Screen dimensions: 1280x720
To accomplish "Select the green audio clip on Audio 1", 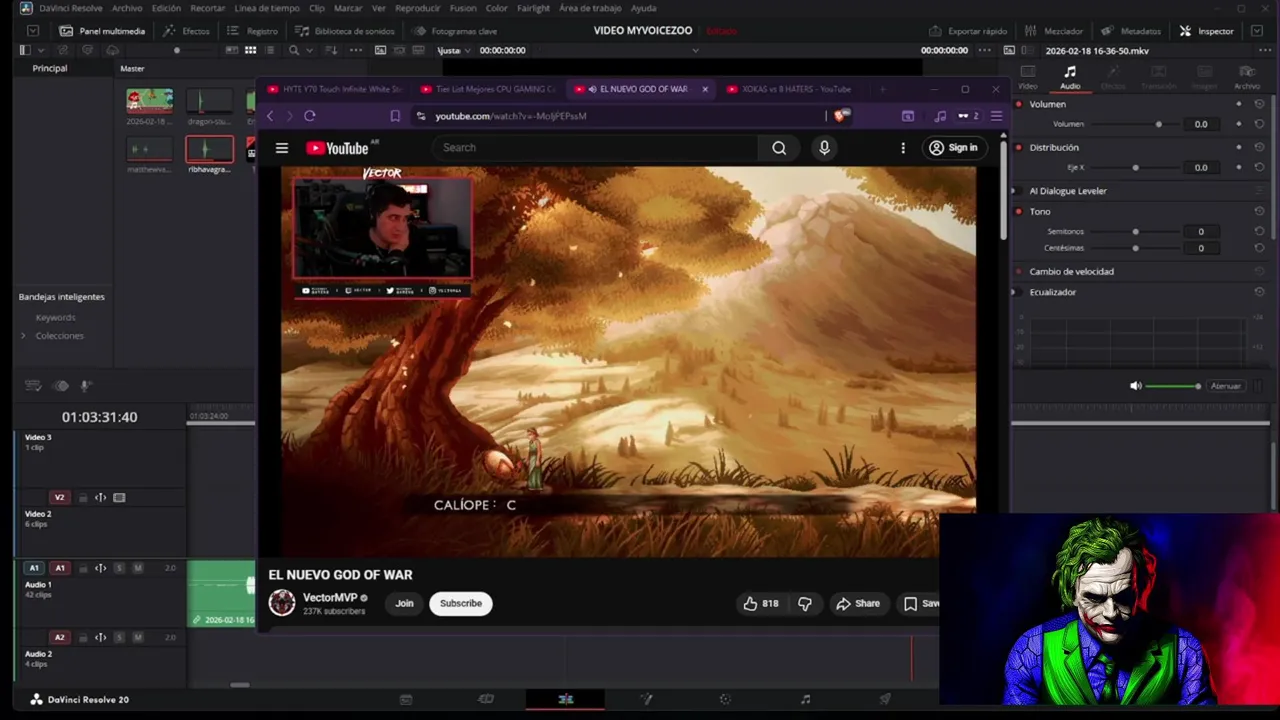I will point(221,593).
